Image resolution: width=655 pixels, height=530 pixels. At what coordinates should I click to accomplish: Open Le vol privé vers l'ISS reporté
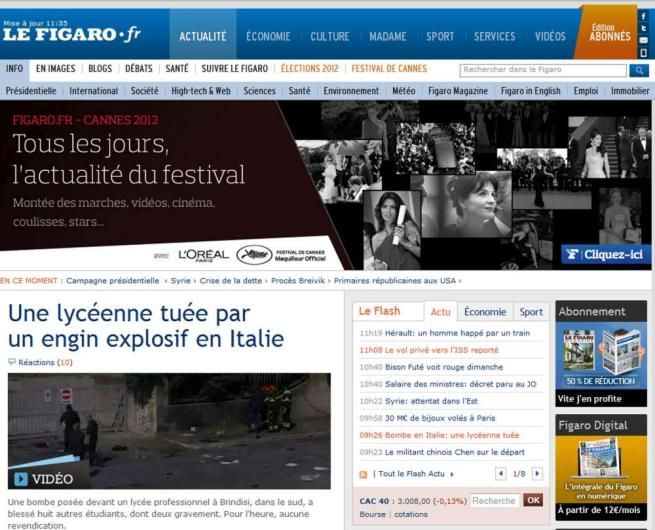[x=441, y=350]
